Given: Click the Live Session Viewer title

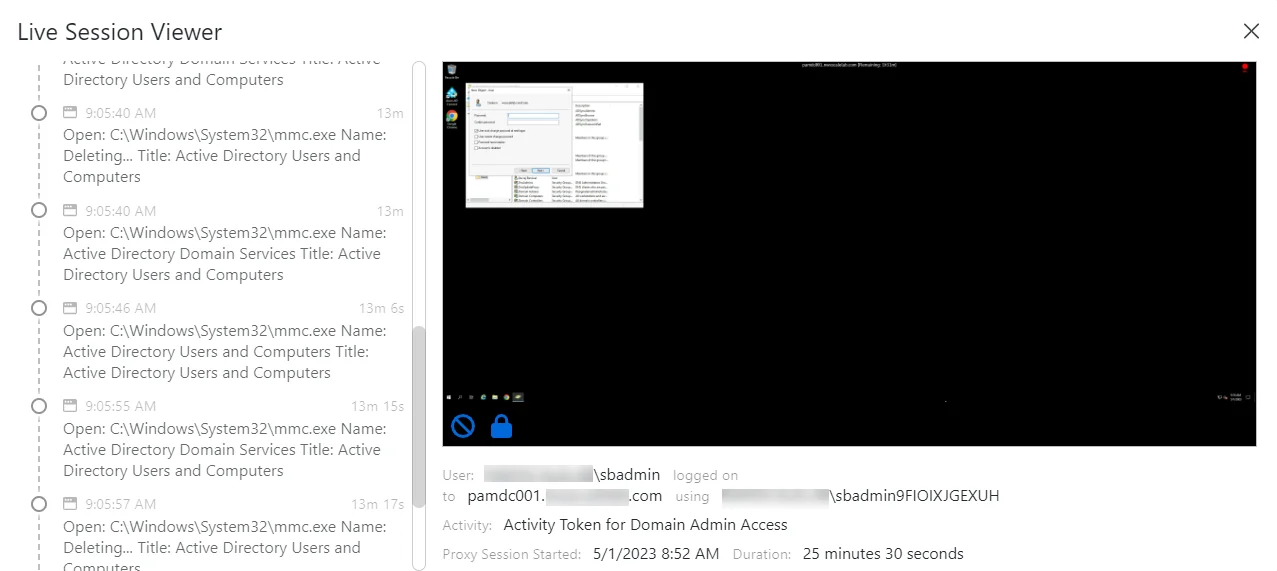Looking at the screenshot, I should 120,32.
